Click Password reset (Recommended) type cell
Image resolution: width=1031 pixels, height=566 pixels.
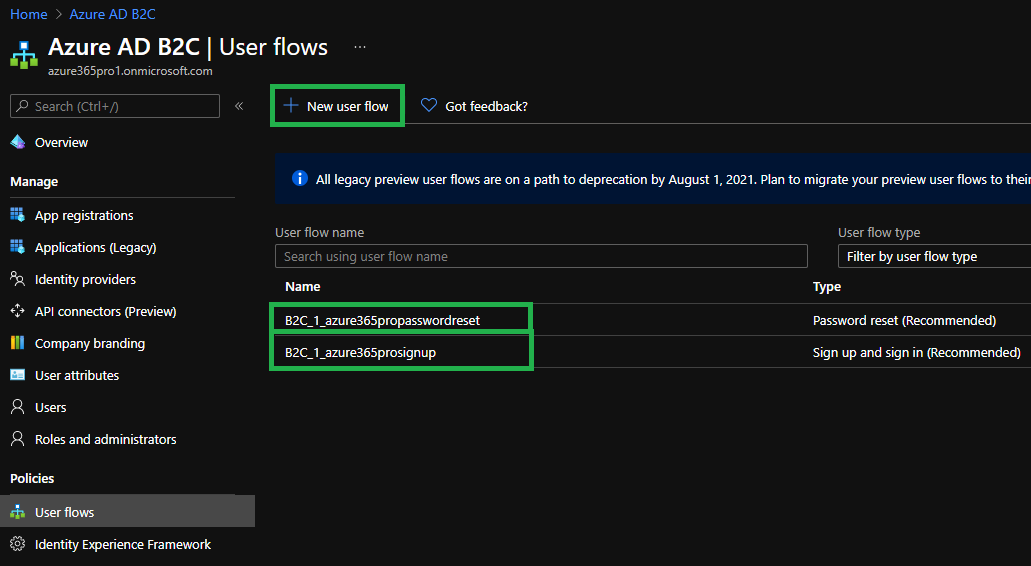904,320
